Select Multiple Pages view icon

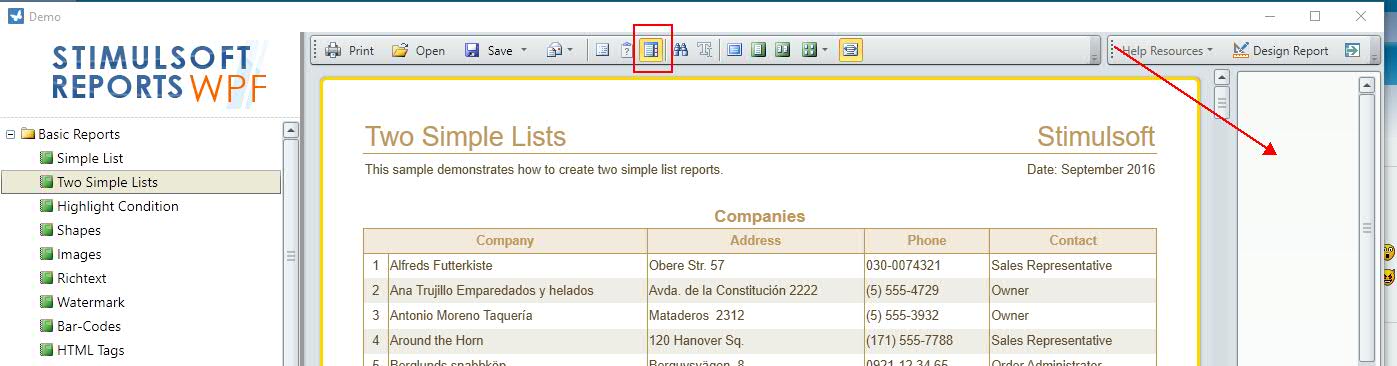[x=808, y=50]
